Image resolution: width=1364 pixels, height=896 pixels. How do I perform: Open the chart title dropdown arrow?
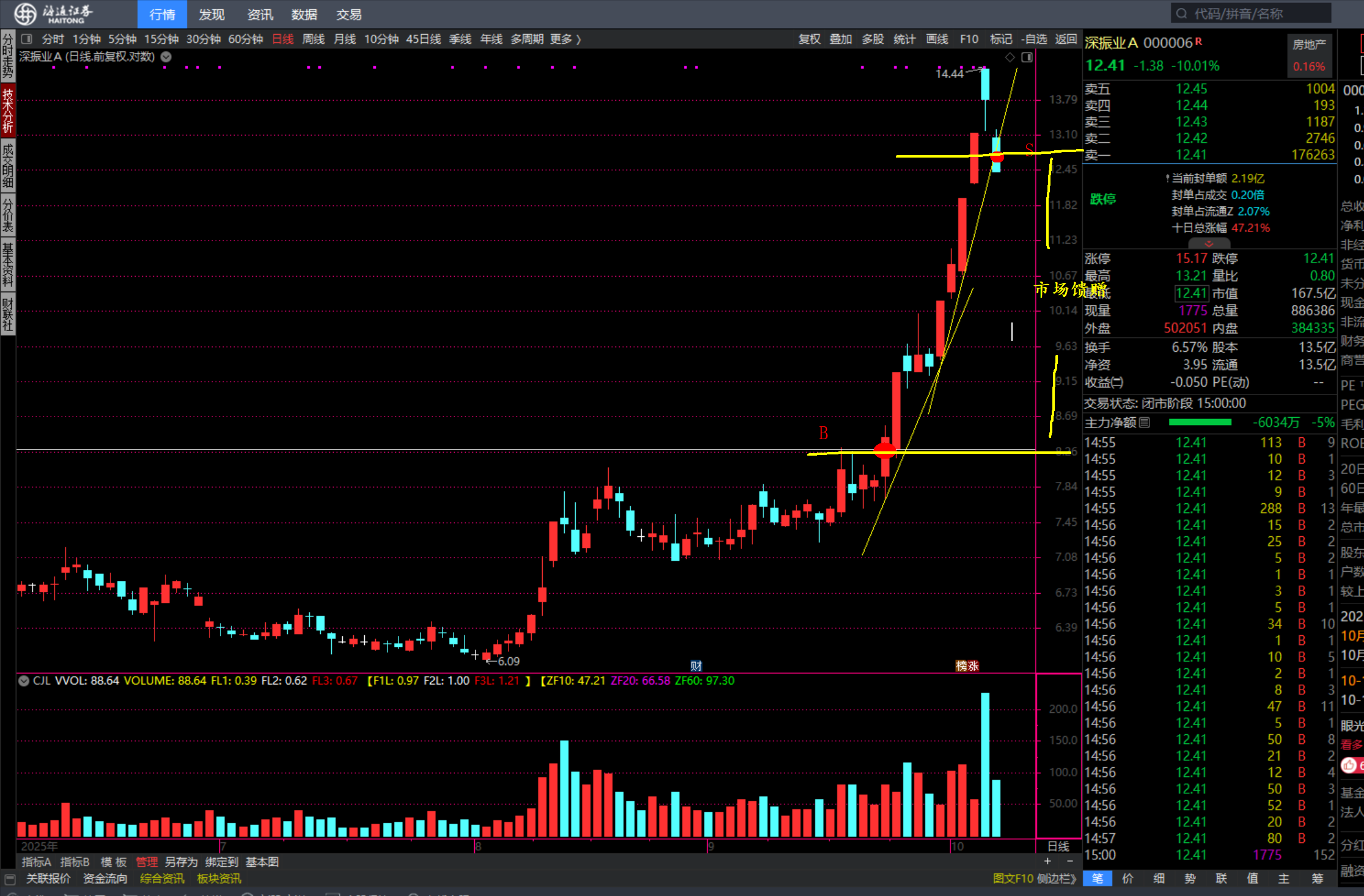click(x=166, y=57)
